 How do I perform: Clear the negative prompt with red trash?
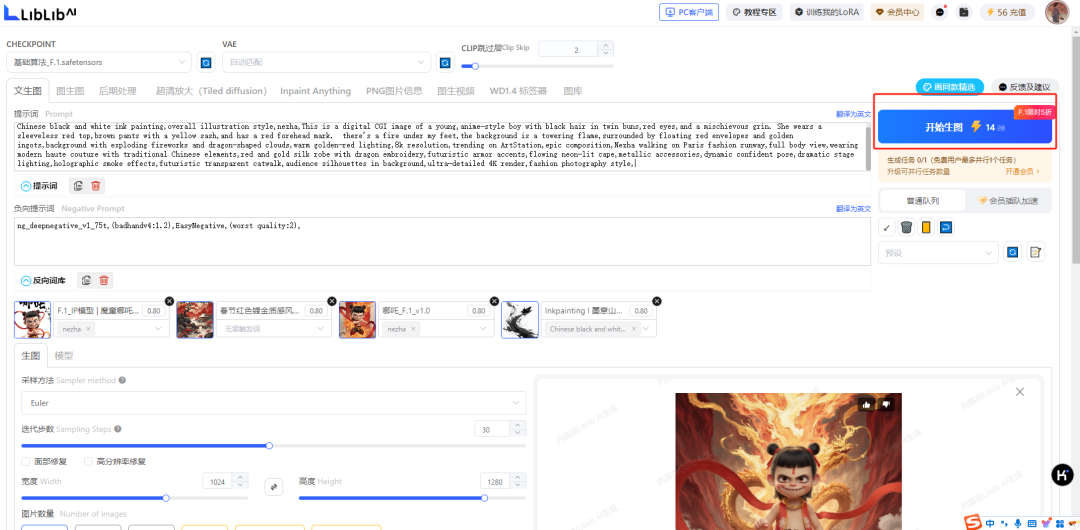pos(103,281)
